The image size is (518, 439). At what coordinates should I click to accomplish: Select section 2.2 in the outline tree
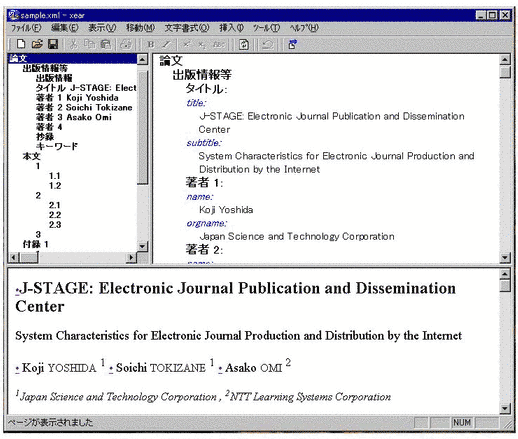(x=55, y=215)
